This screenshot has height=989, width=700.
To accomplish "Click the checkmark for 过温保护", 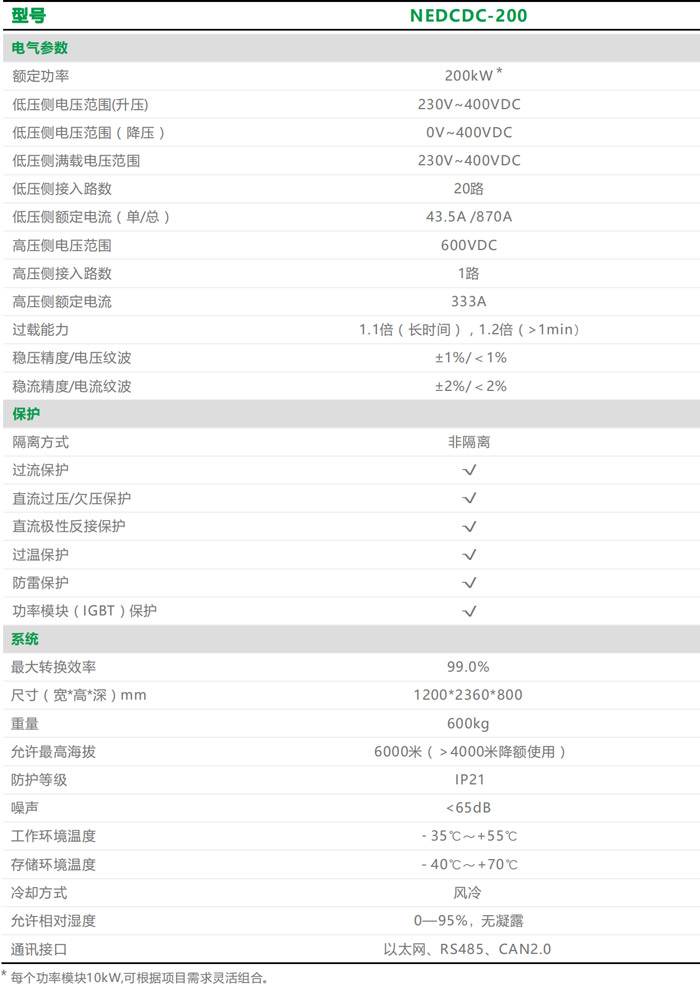I will [x=469, y=555].
